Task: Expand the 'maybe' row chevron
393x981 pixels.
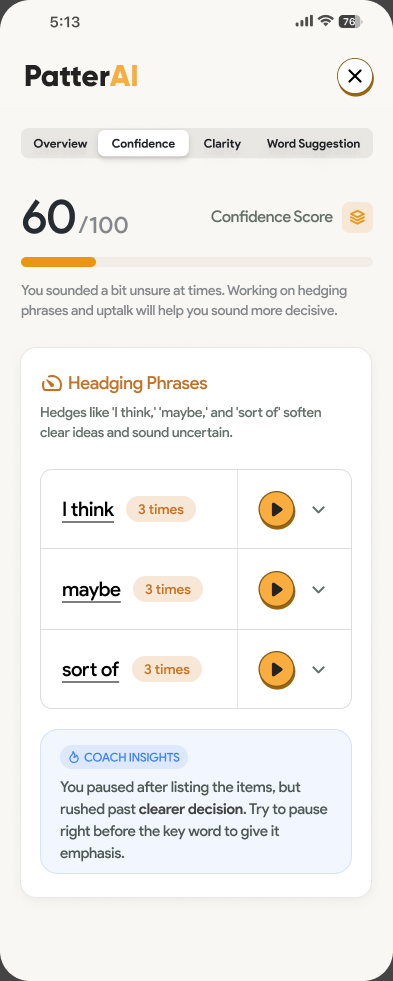Action: pyautogui.click(x=319, y=589)
